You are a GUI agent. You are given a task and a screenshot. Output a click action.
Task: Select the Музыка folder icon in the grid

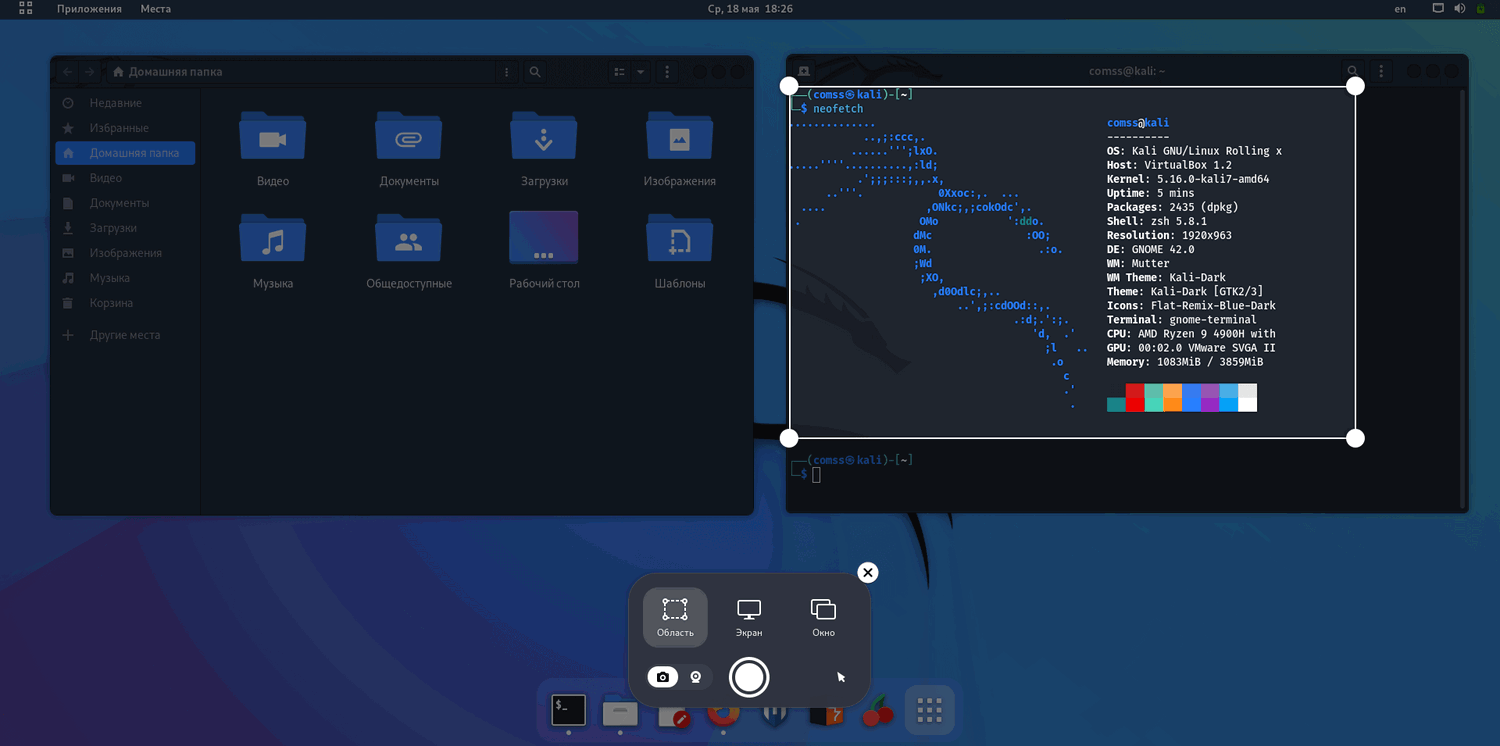(273, 238)
